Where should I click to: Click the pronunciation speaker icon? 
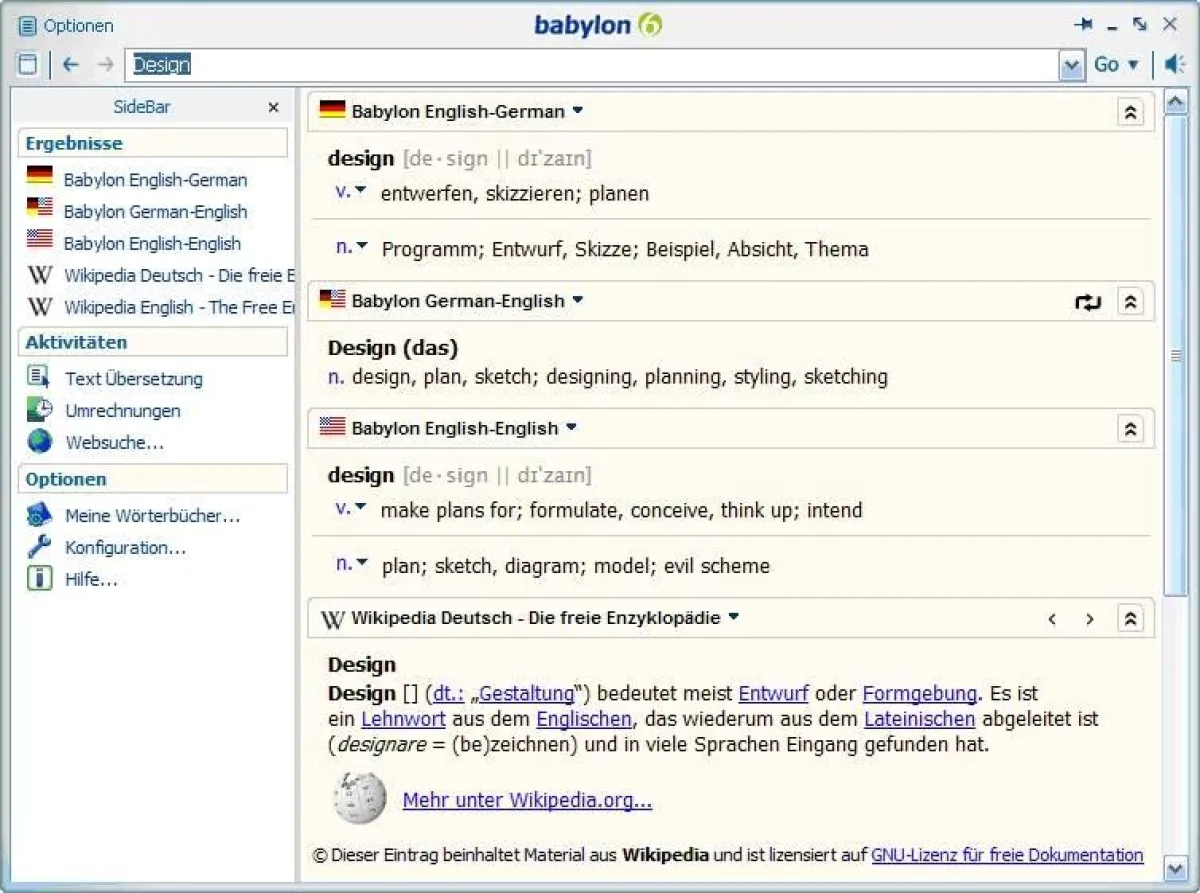[1173, 64]
